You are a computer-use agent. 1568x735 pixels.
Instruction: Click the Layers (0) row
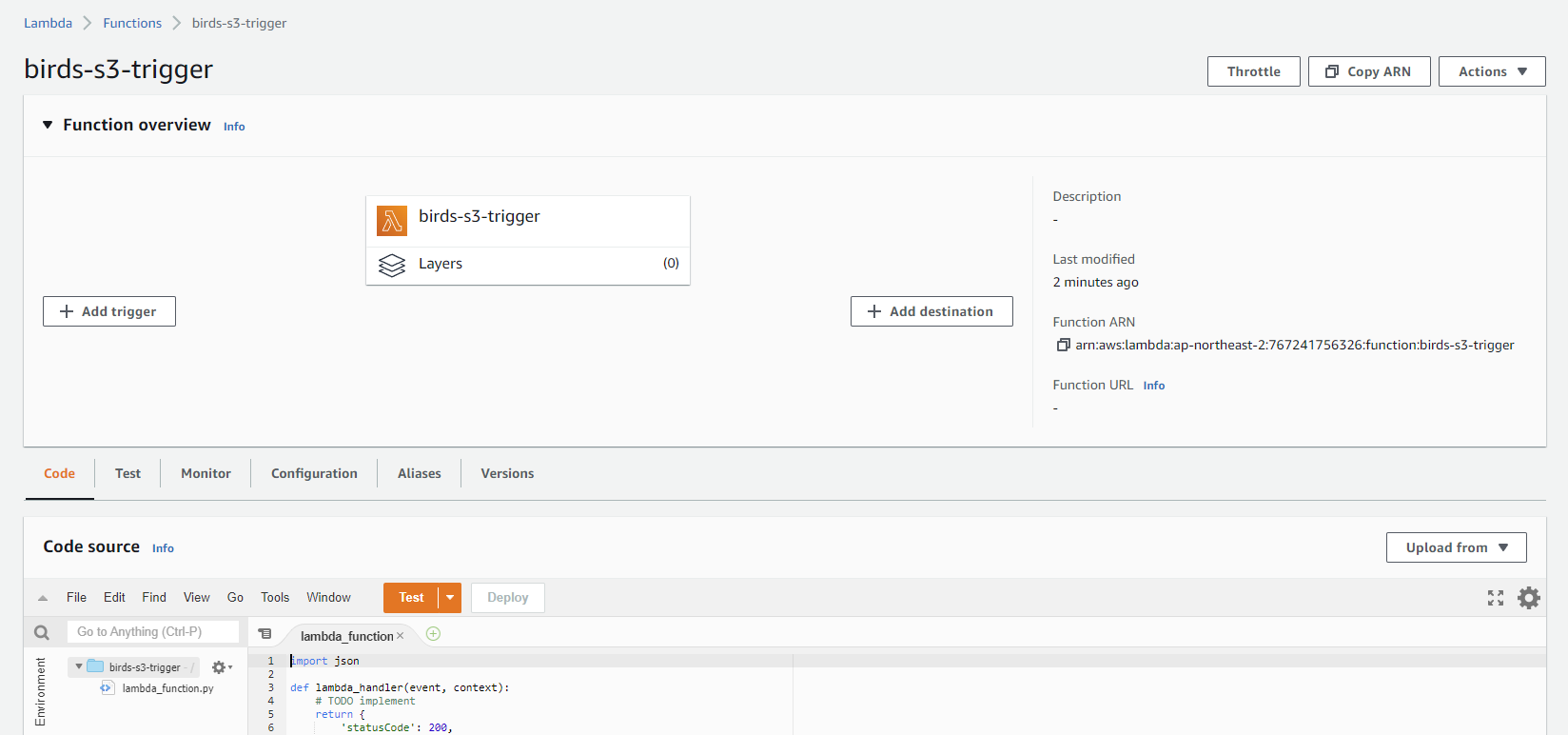pos(528,265)
